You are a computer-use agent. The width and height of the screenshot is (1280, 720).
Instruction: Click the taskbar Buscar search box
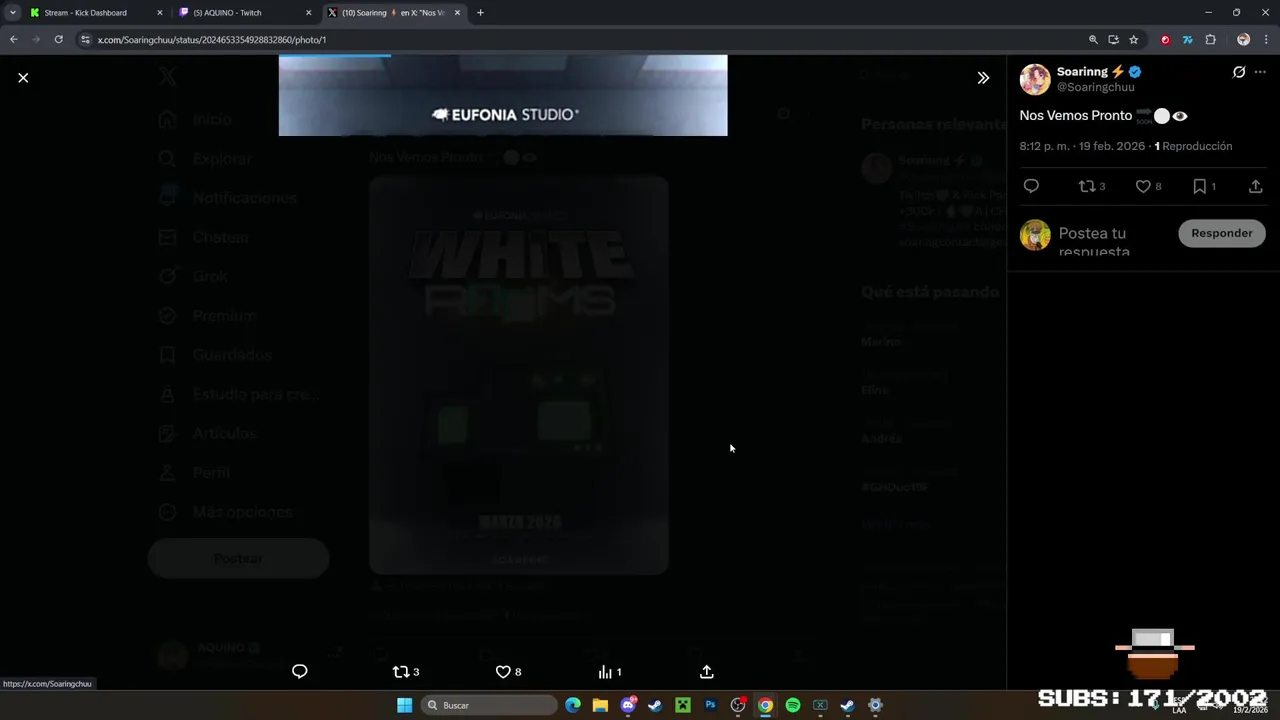pyautogui.click(x=489, y=705)
